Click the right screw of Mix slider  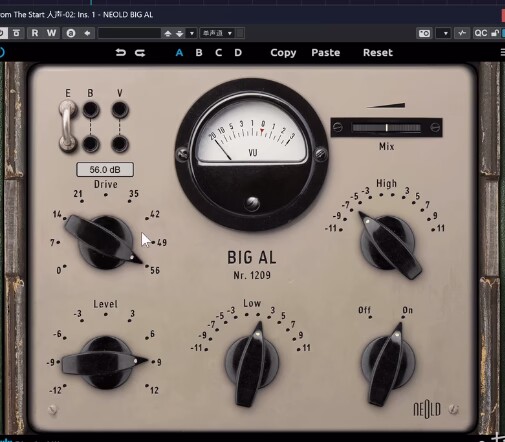pos(435,127)
